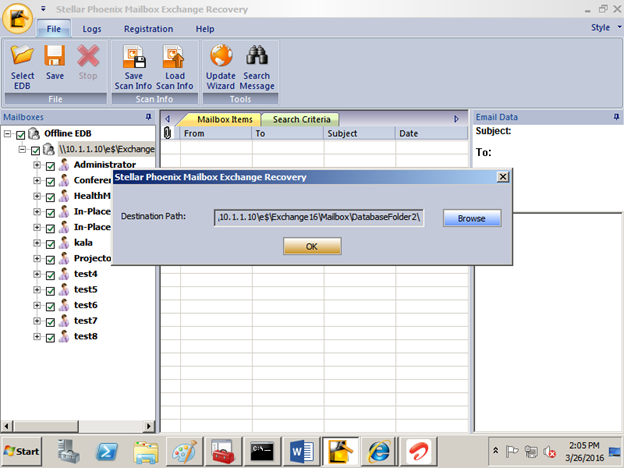Click the Browse button in dialog
The image size is (624, 468).
[x=472, y=218]
